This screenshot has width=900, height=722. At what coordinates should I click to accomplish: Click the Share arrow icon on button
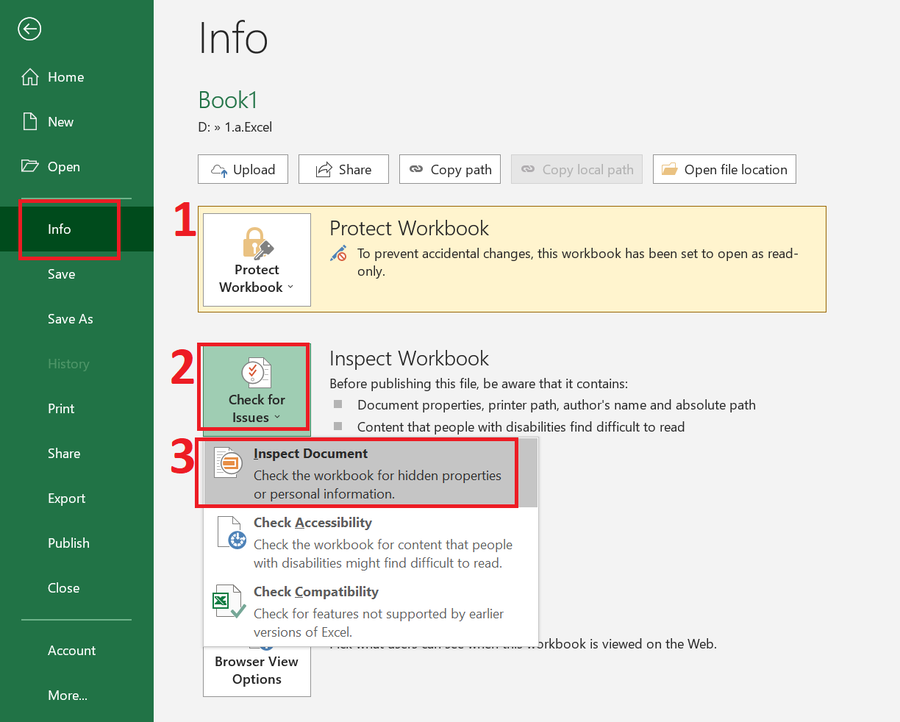(x=324, y=169)
